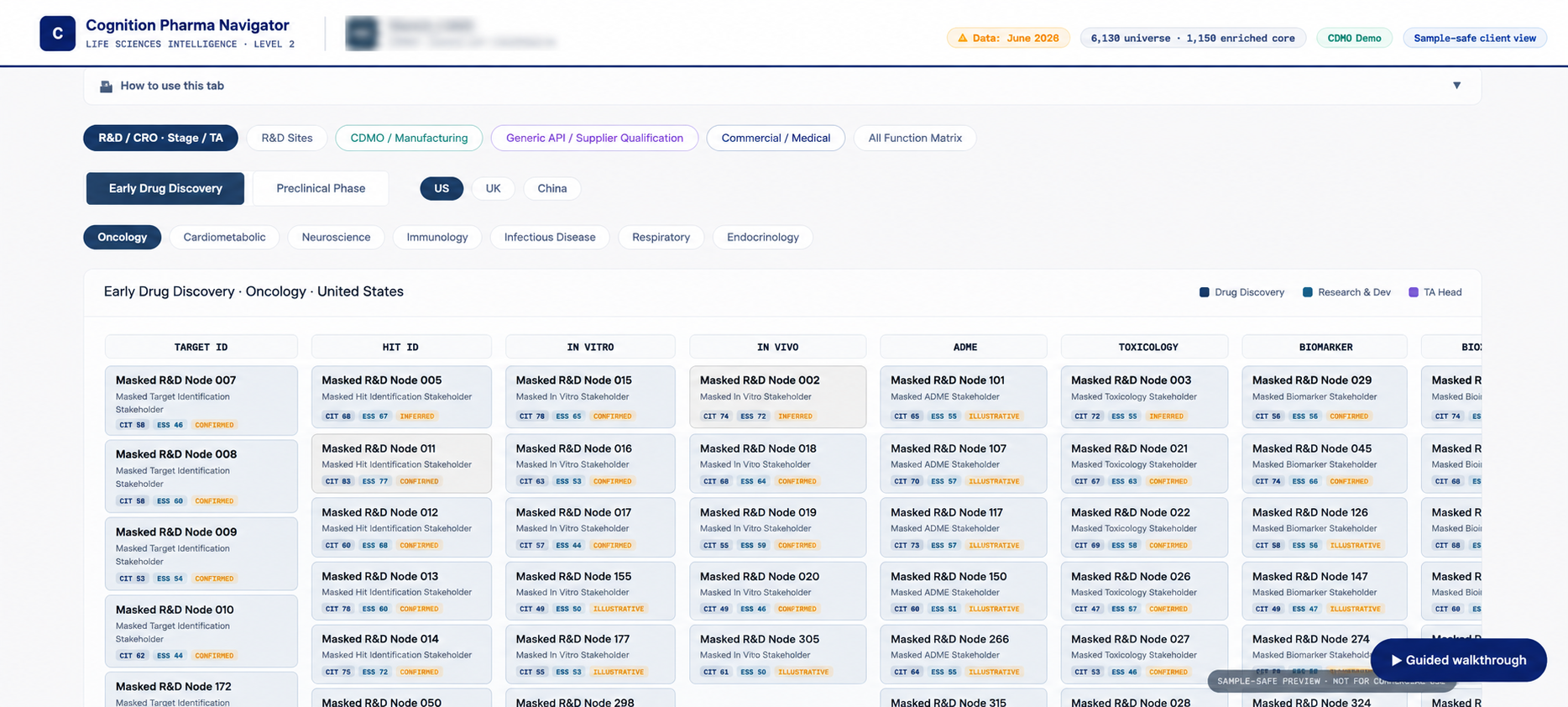
Task: Open the All Function Matrix tab
Action: (915, 138)
